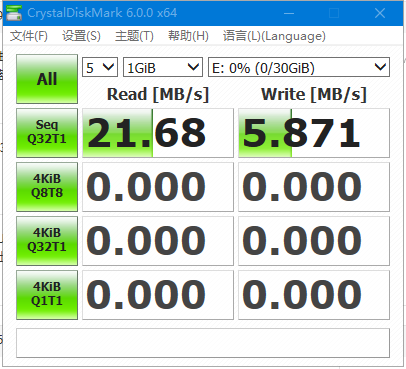Screen dimensions: 406x369
Task: Click the empty comment field at the bottom
Action: click(x=203, y=343)
